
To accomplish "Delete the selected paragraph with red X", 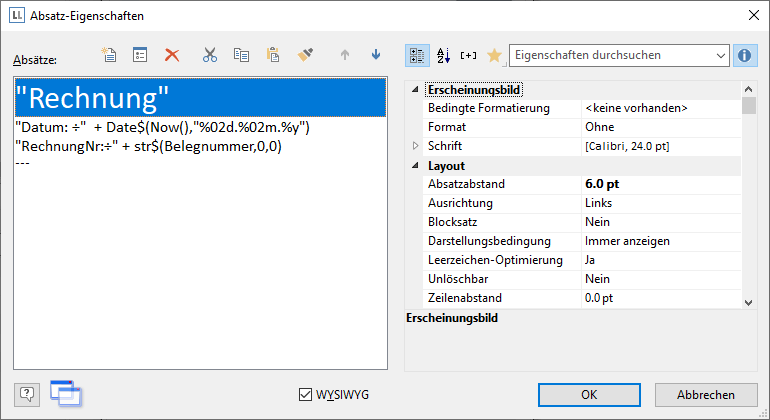I will point(172,55).
